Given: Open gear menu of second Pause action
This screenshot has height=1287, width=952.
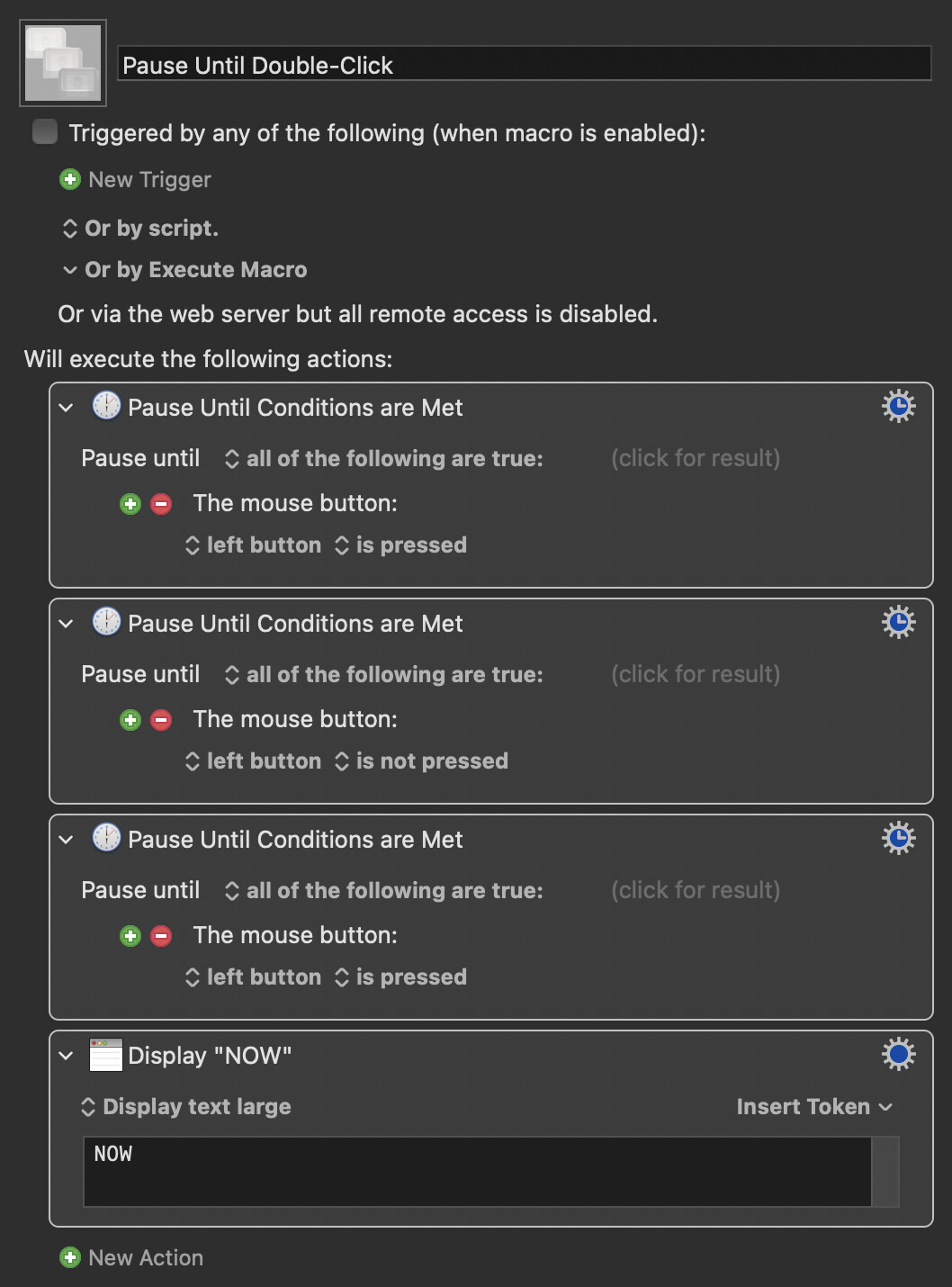Looking at the screenshot, I should click(x=898, y=623).
